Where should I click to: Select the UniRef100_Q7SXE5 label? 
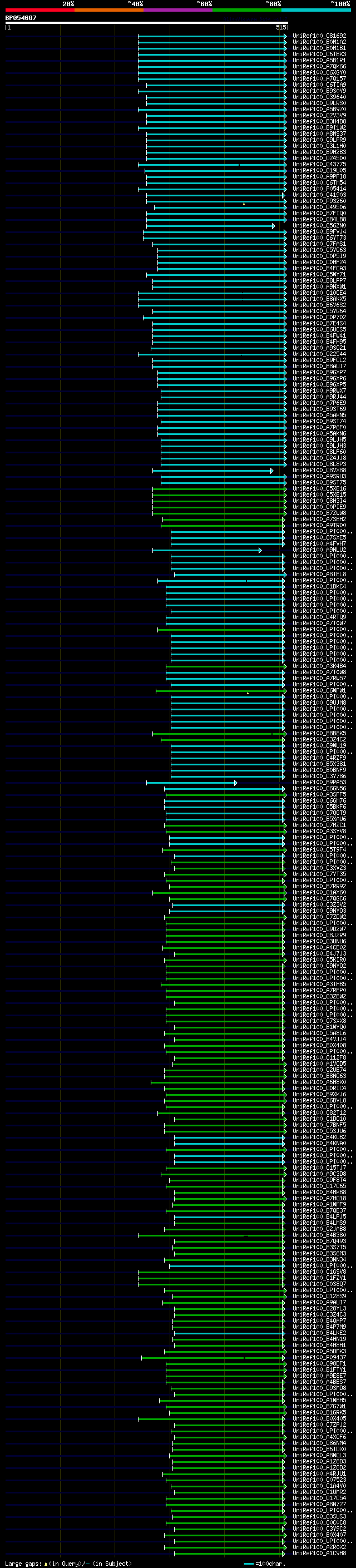(319, 537)
